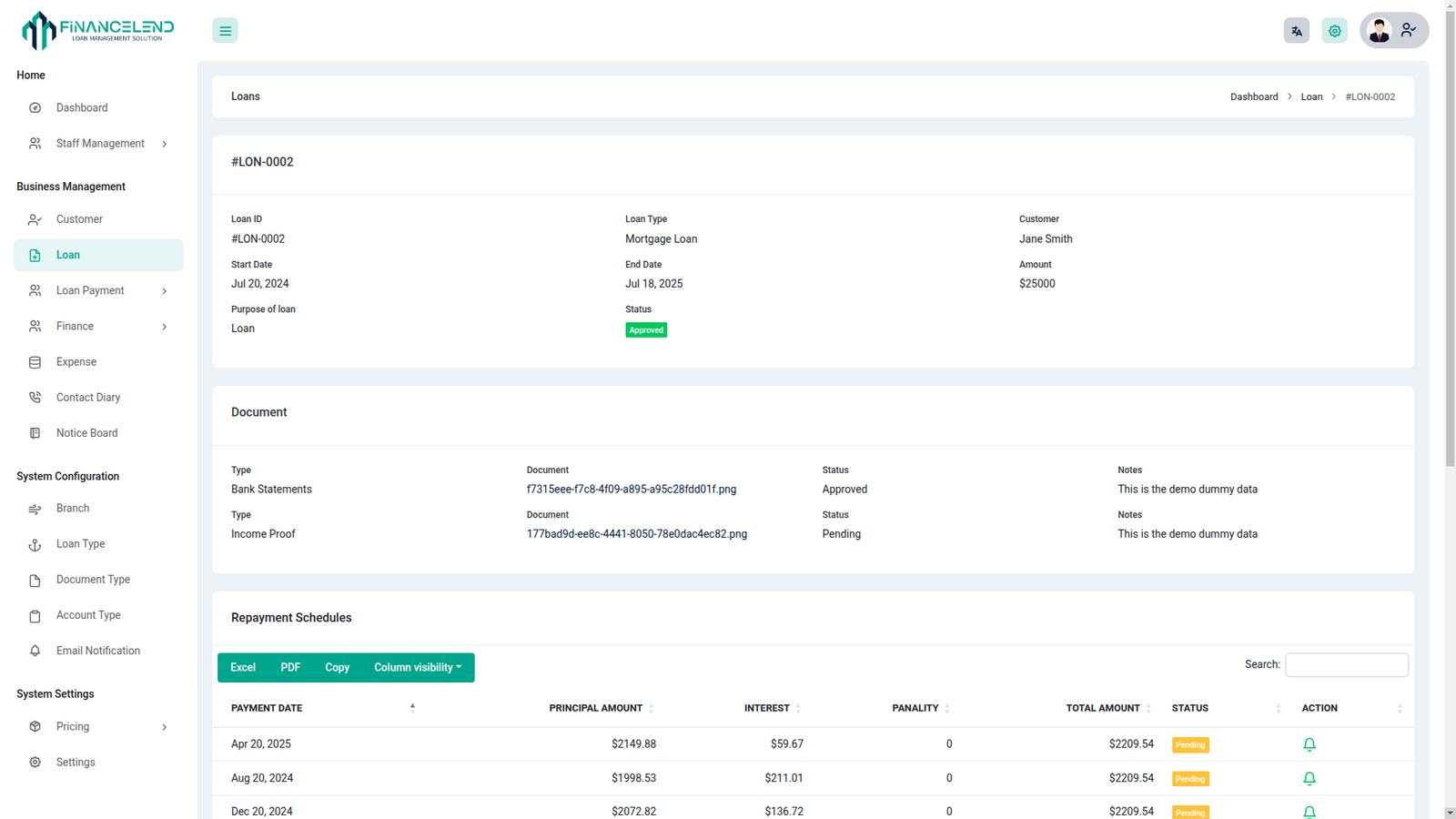Click the bell icon for Aug 20, 2024 payment

tap(1309, 778)
